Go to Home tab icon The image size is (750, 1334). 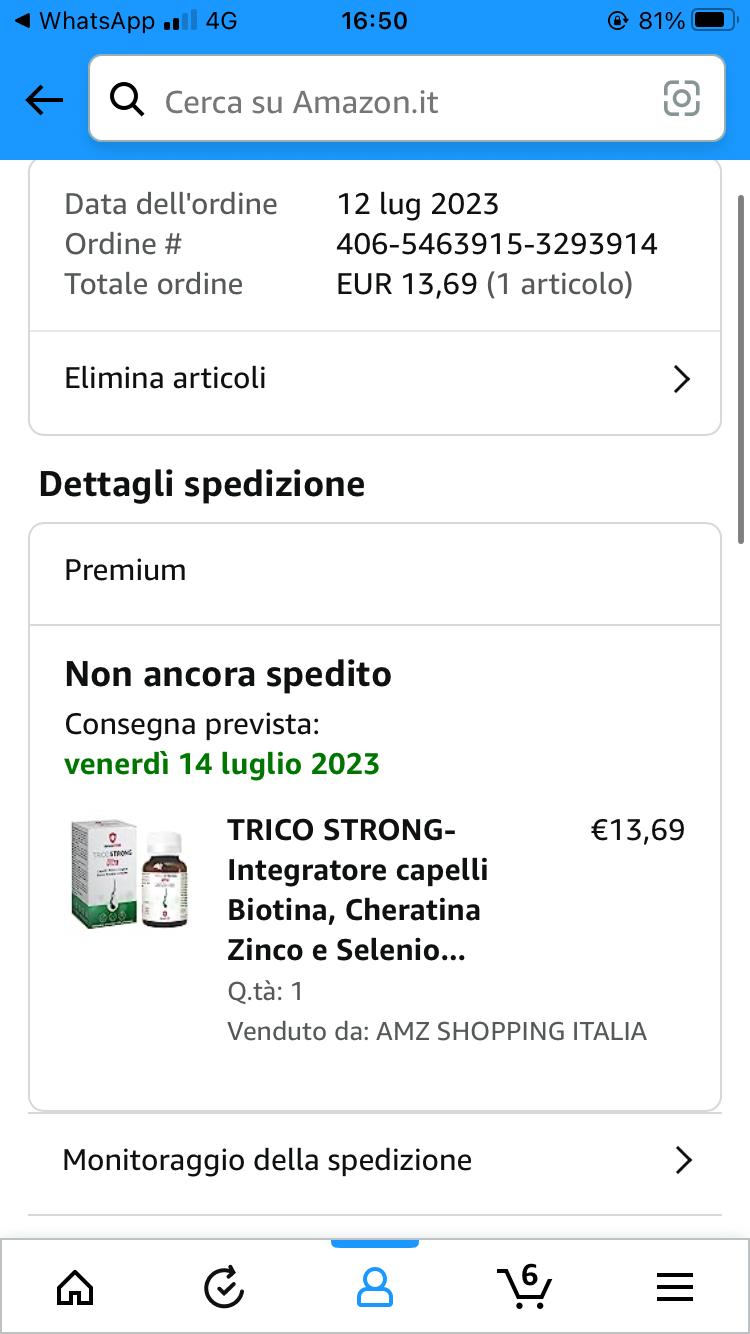coord(75,1287)
